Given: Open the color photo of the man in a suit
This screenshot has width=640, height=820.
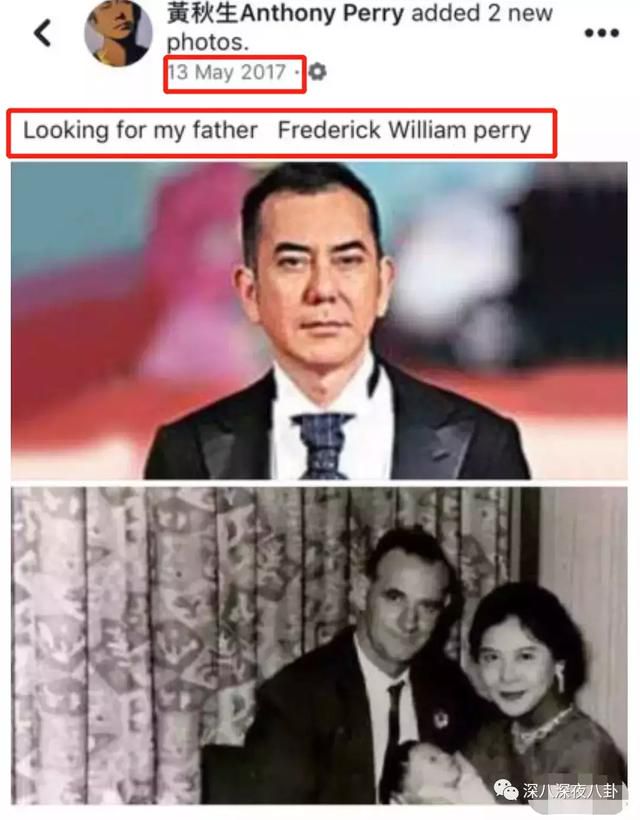Looking at the screenshot, I should [319, 320].
